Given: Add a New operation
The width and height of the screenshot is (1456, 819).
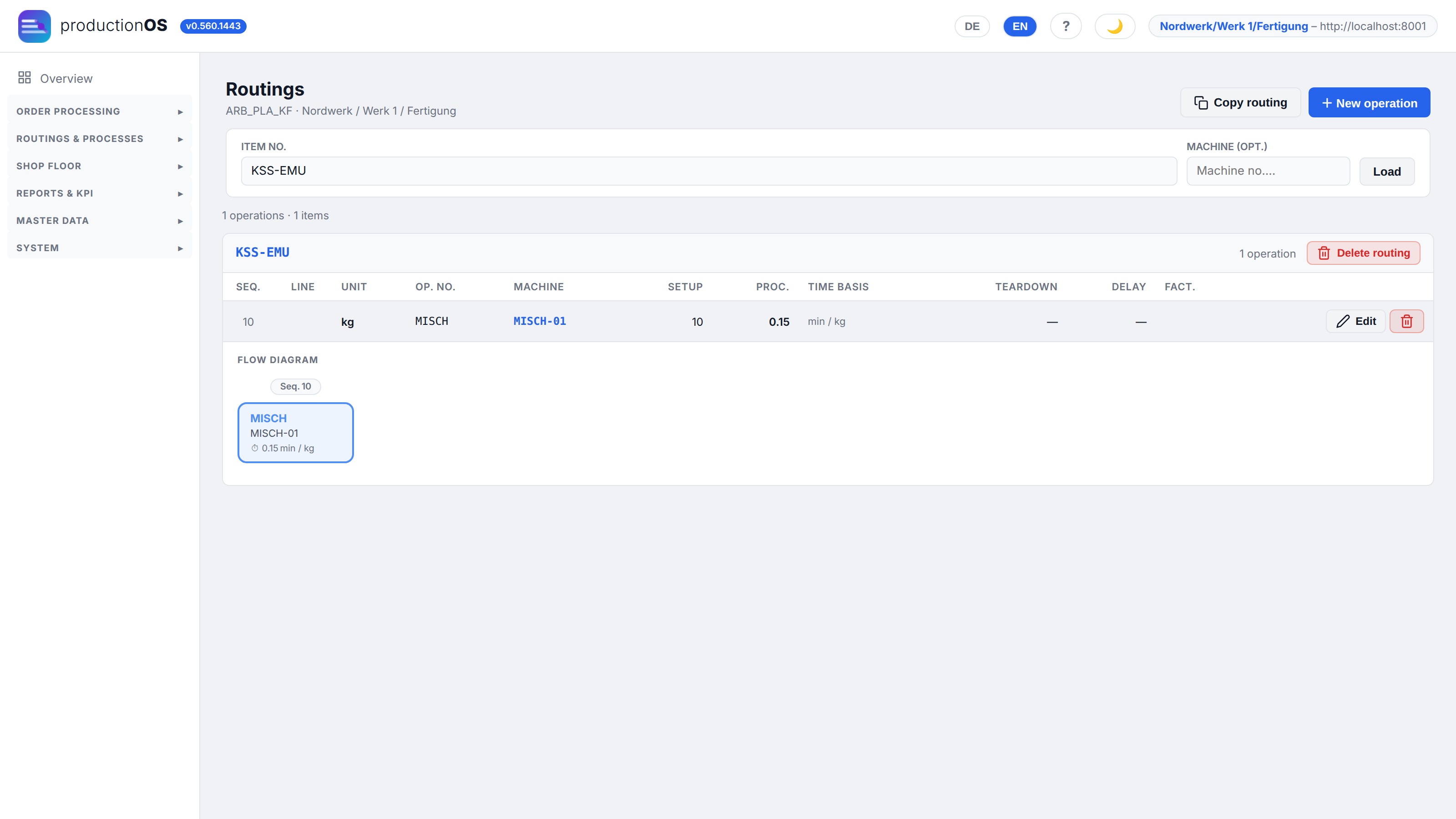Looking at the screenshot, I should pos(1369,102).
